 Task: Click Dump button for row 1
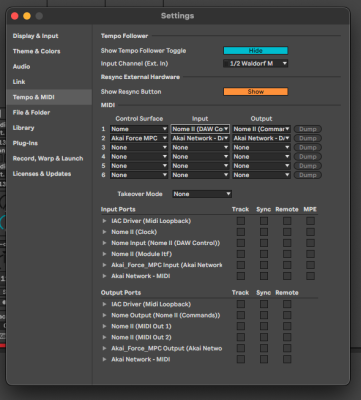pos(307,129)
